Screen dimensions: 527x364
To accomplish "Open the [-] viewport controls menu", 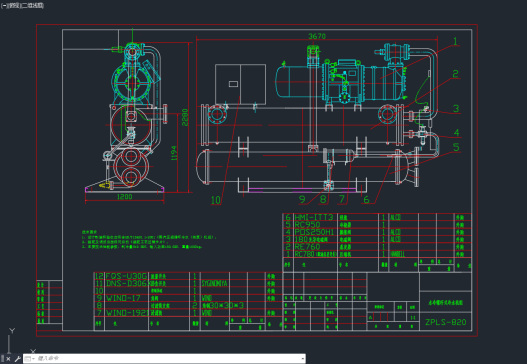I will point(4,6).
